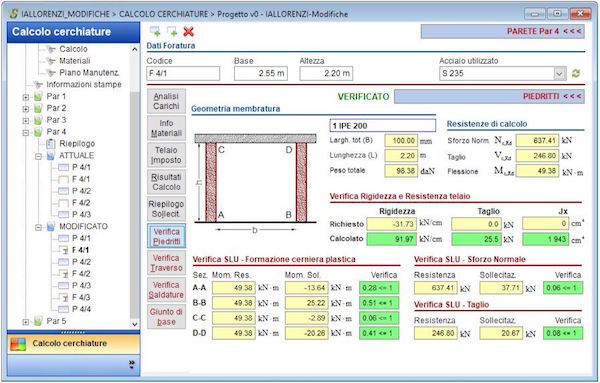The width and height of the screenshot is (600, 383).
Task: Click the Calcolo cerchiature colored icon at bottom
Action: point(18,344)
